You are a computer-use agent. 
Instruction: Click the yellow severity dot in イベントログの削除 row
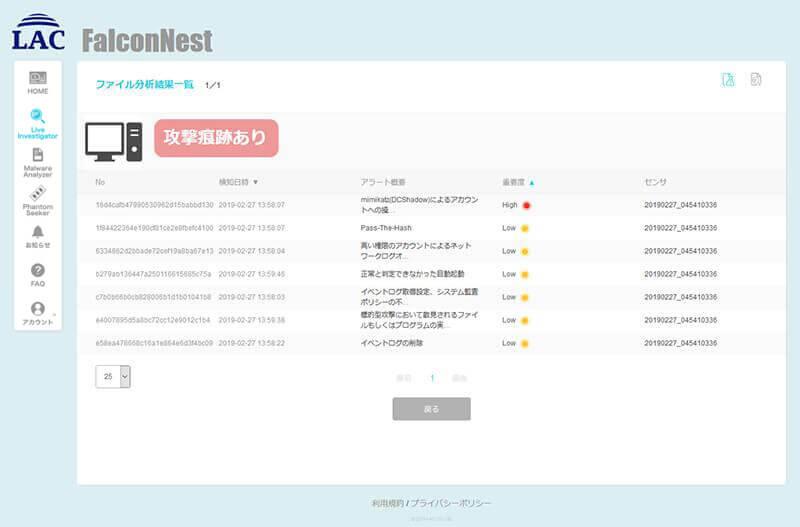(x=524, y=343)
